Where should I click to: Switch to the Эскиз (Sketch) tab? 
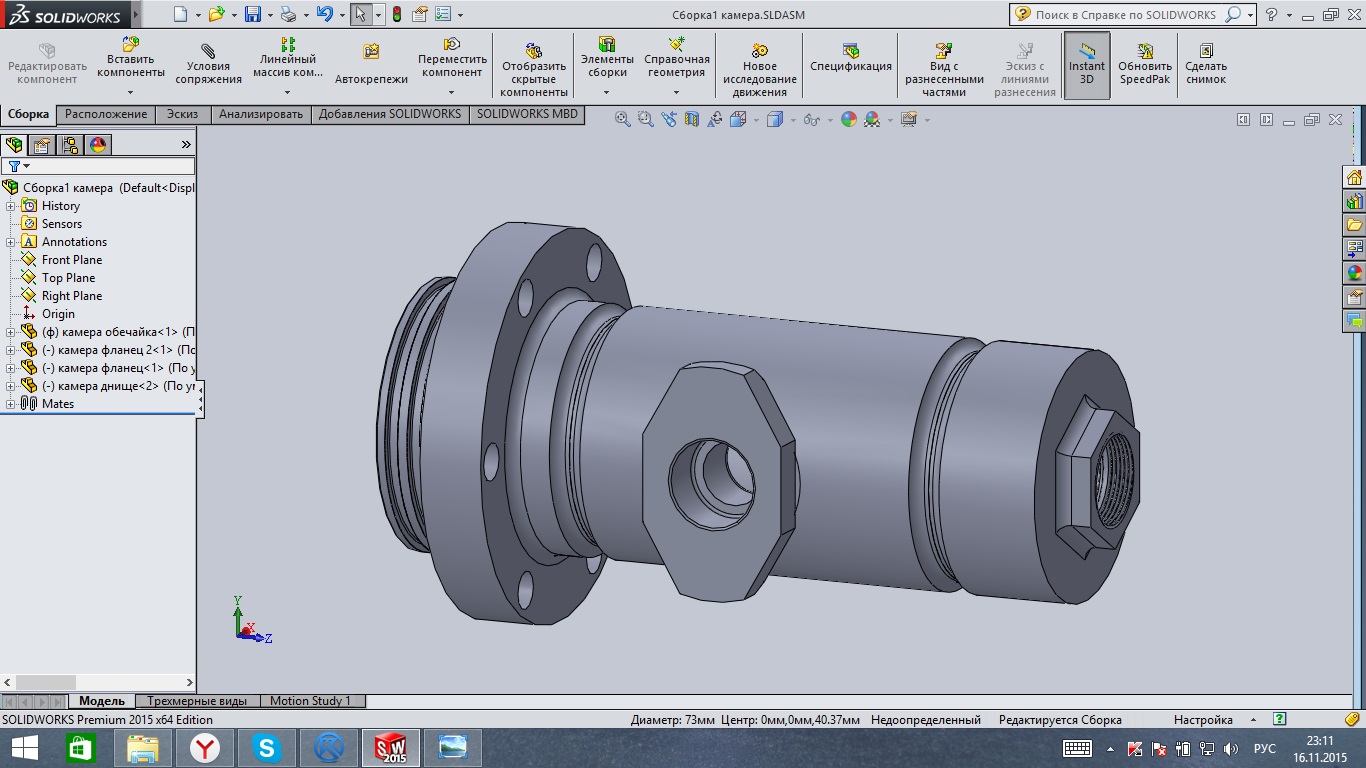click(182, 114)
